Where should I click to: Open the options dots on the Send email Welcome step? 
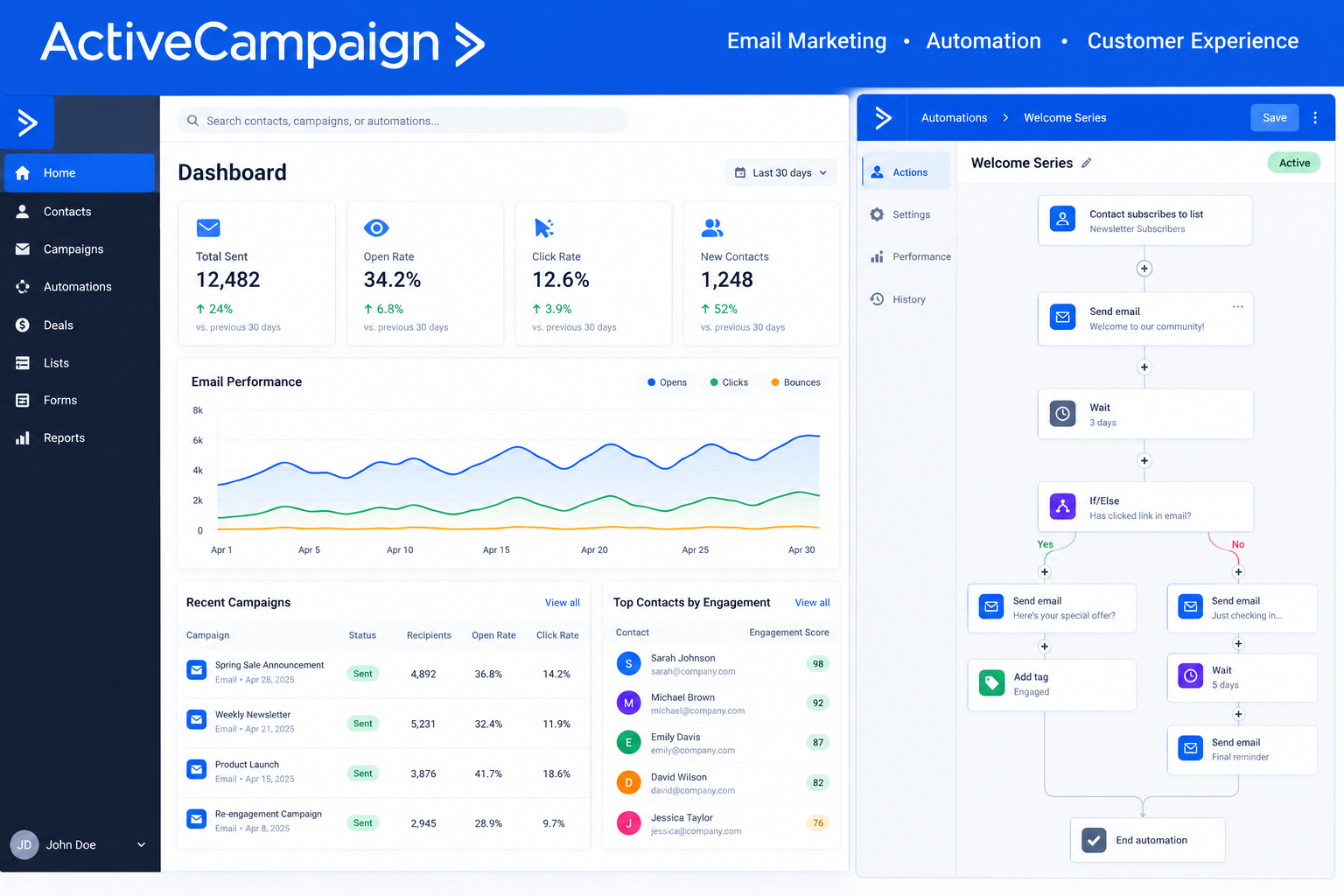1237,306
